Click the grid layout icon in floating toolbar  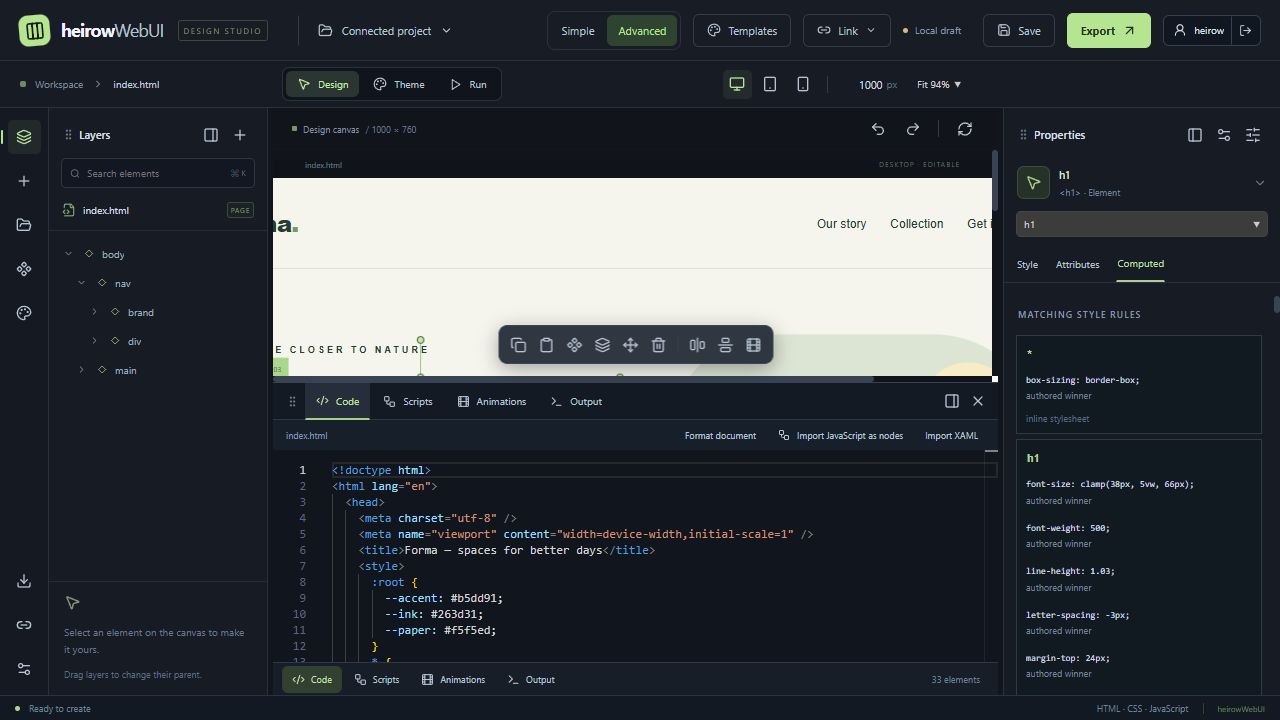[x=753, y=345]
